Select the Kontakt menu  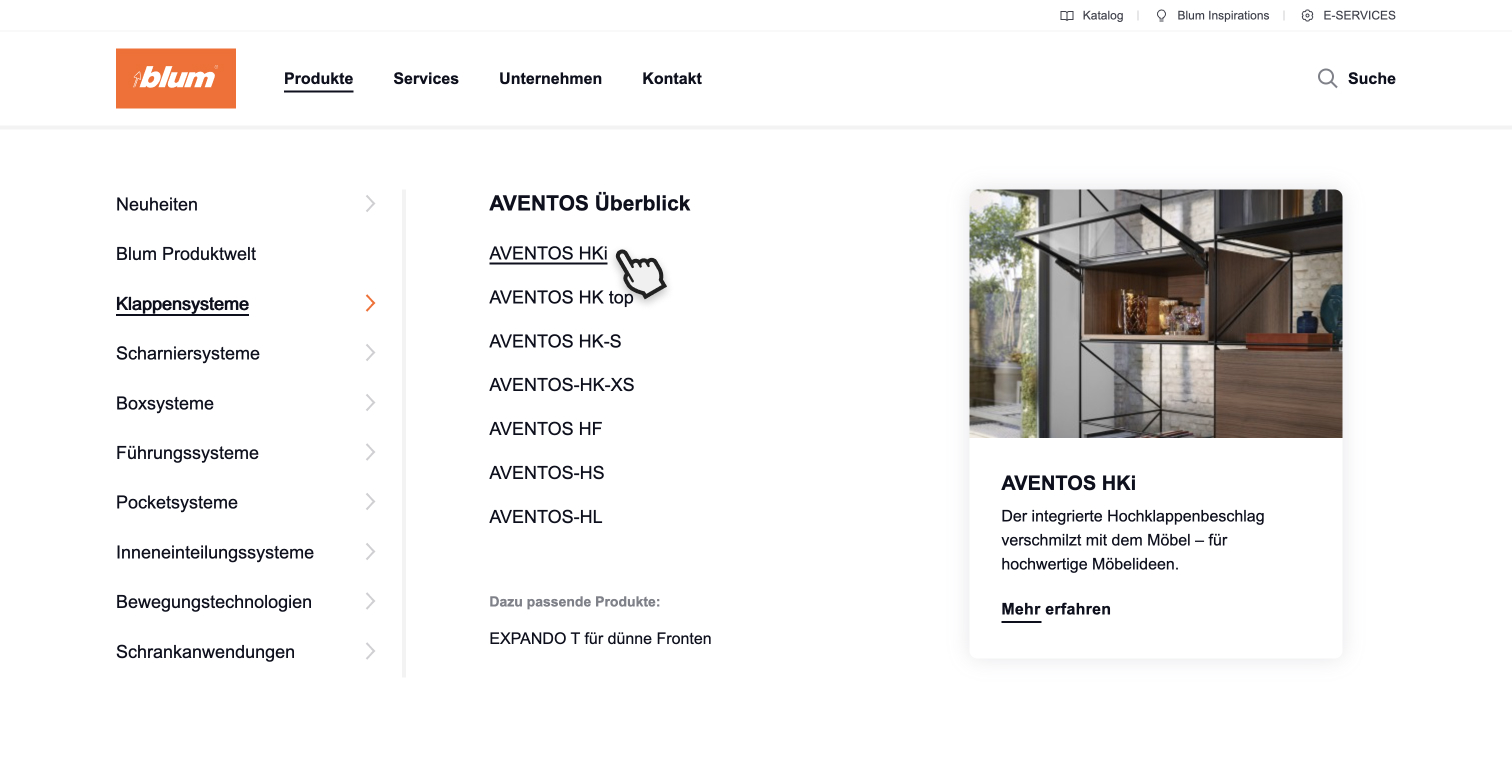point(672,78)
